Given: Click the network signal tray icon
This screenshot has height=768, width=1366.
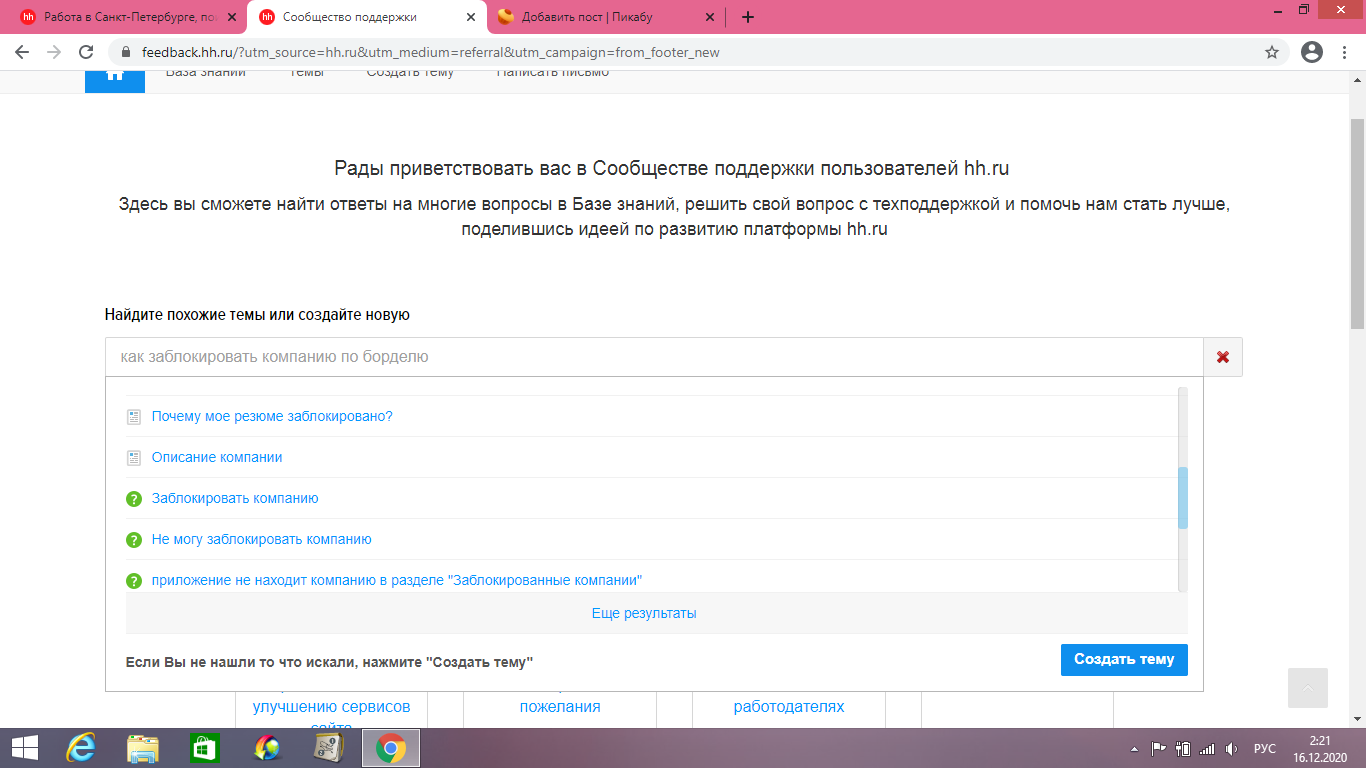Looking at the screenshot, I should coord(1207,748).
